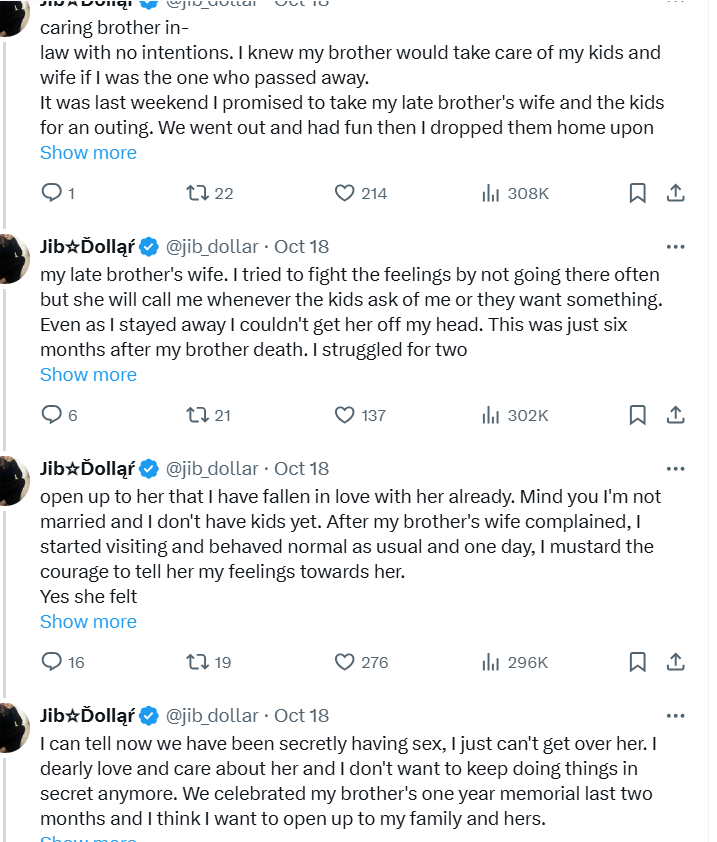Bookmark the tweet with 308K views

pyautogui.click(x=637, y=193)
